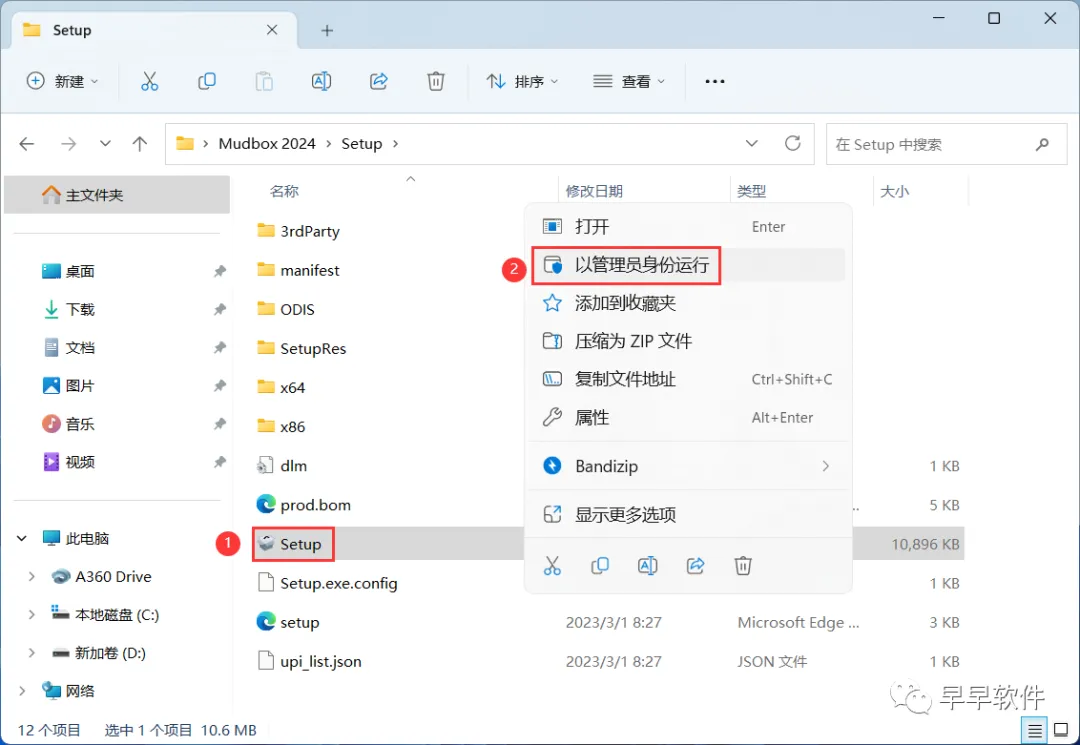Select the x64 folder

292,388
